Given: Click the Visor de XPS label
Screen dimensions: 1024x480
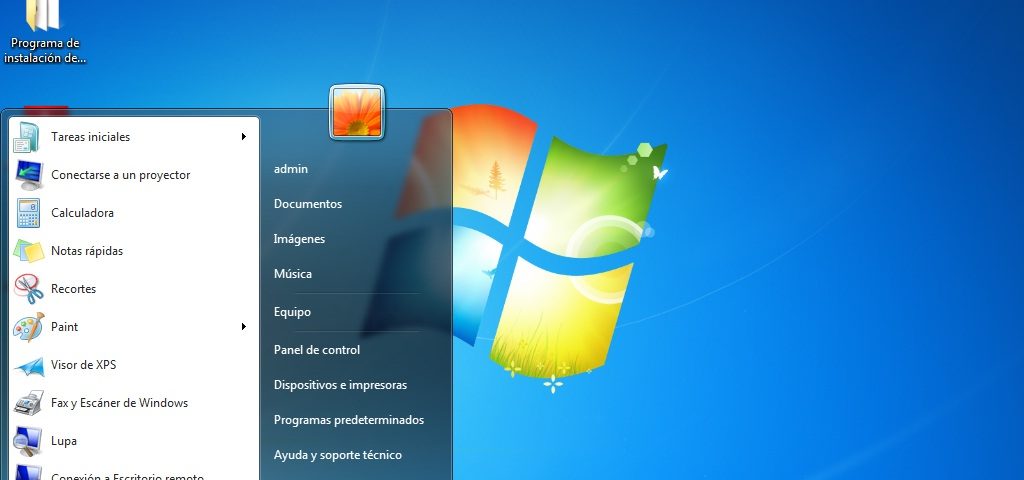Looking at the screenshot, I should [84, 365].
